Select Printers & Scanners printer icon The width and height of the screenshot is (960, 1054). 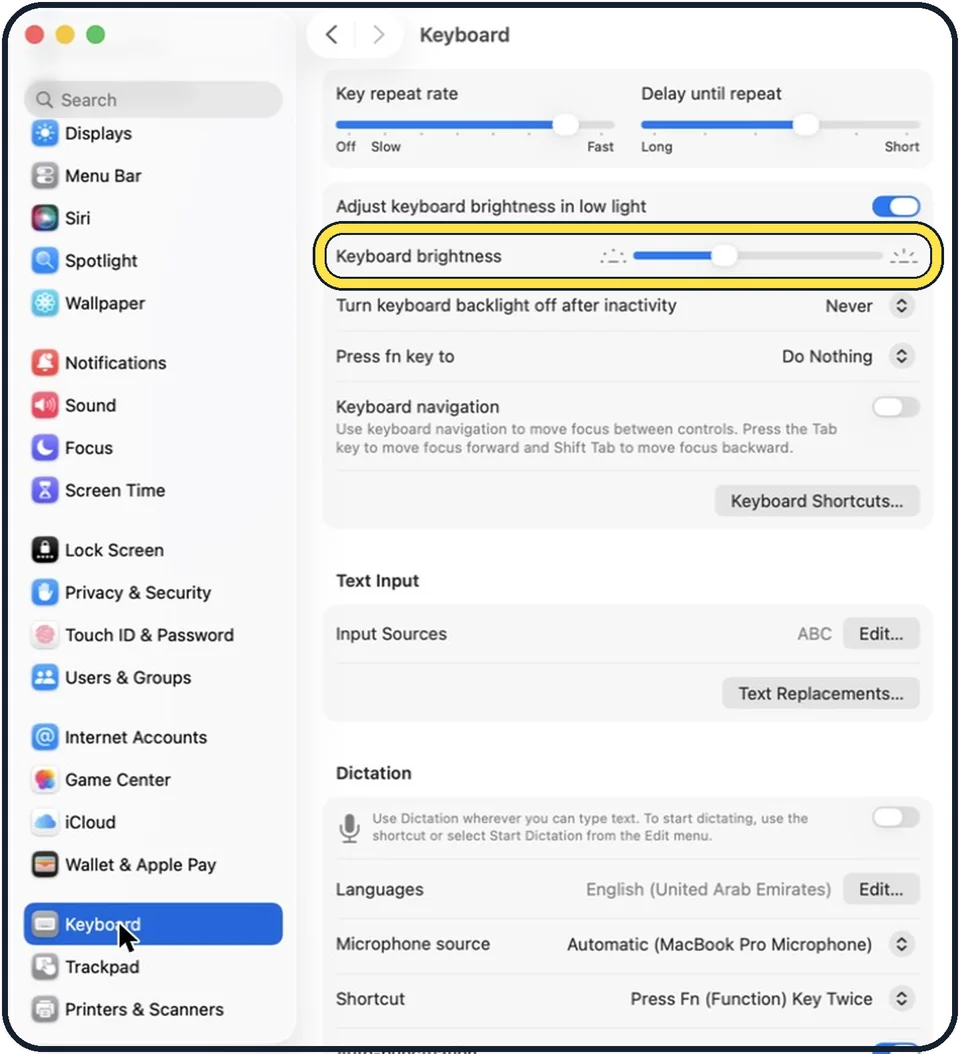coord(45,1009)
